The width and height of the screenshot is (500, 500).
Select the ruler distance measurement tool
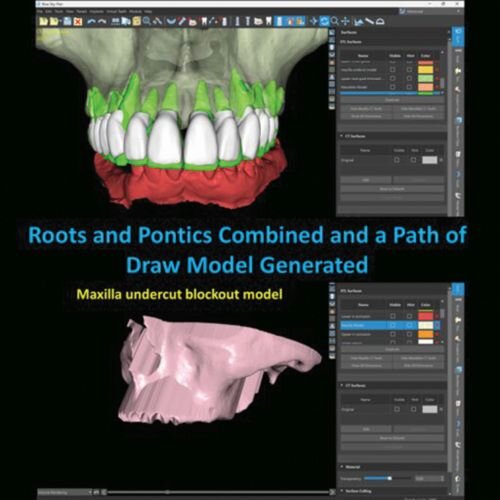(370, 22)
